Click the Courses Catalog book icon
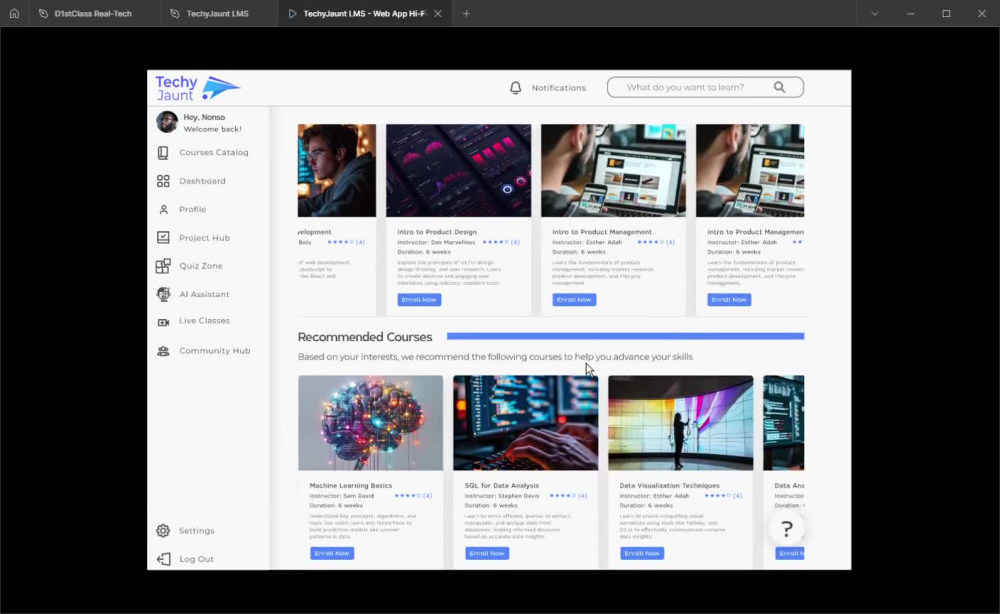1000x614 pixels. click(163, 153)
